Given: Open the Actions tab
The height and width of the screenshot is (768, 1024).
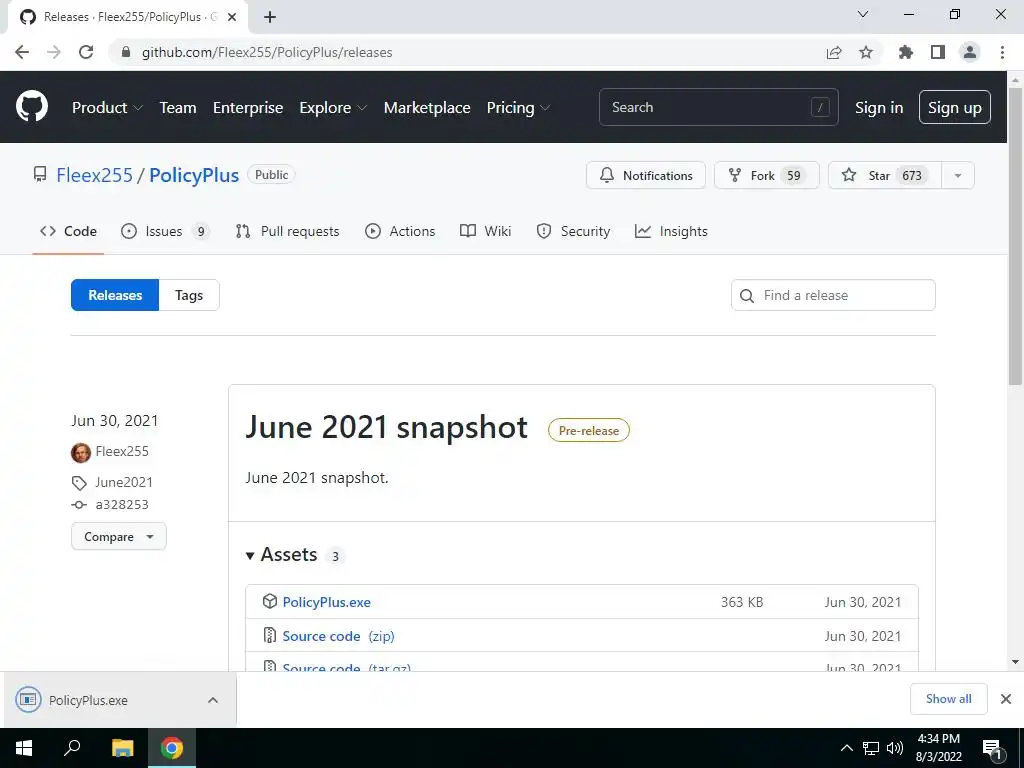Looking at the screenshot, I should [400, 231].
